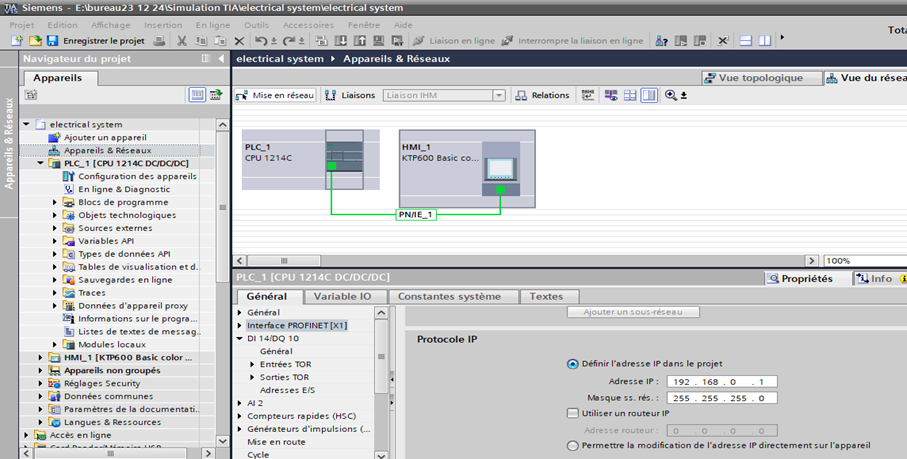Expand the 'Objets technologiques' node
Image resolution: width=907 pixels, height=459 pixels.
55,215
